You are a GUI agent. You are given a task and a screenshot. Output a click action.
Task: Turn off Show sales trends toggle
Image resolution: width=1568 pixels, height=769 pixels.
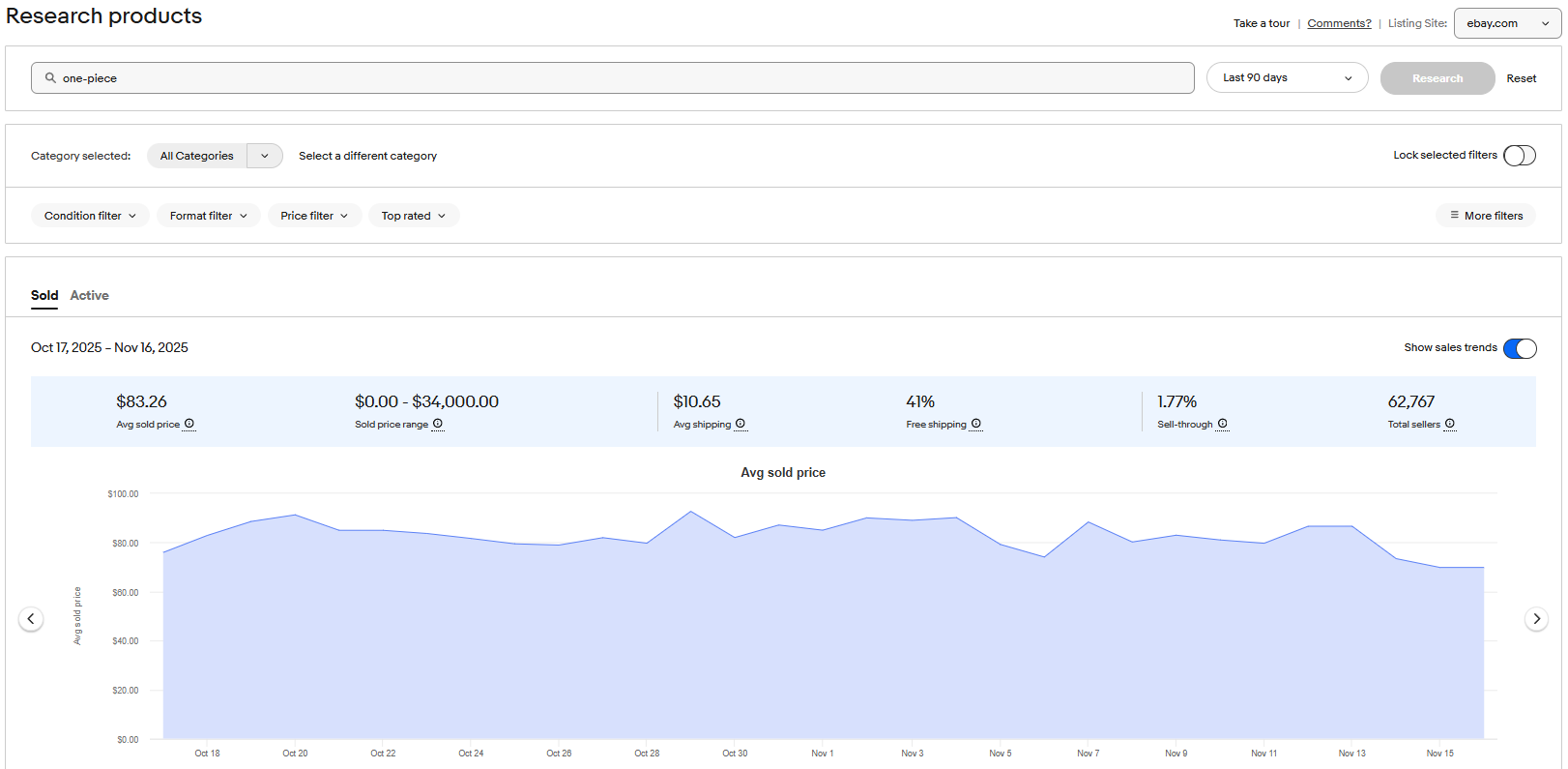[x=1519, y=348]
